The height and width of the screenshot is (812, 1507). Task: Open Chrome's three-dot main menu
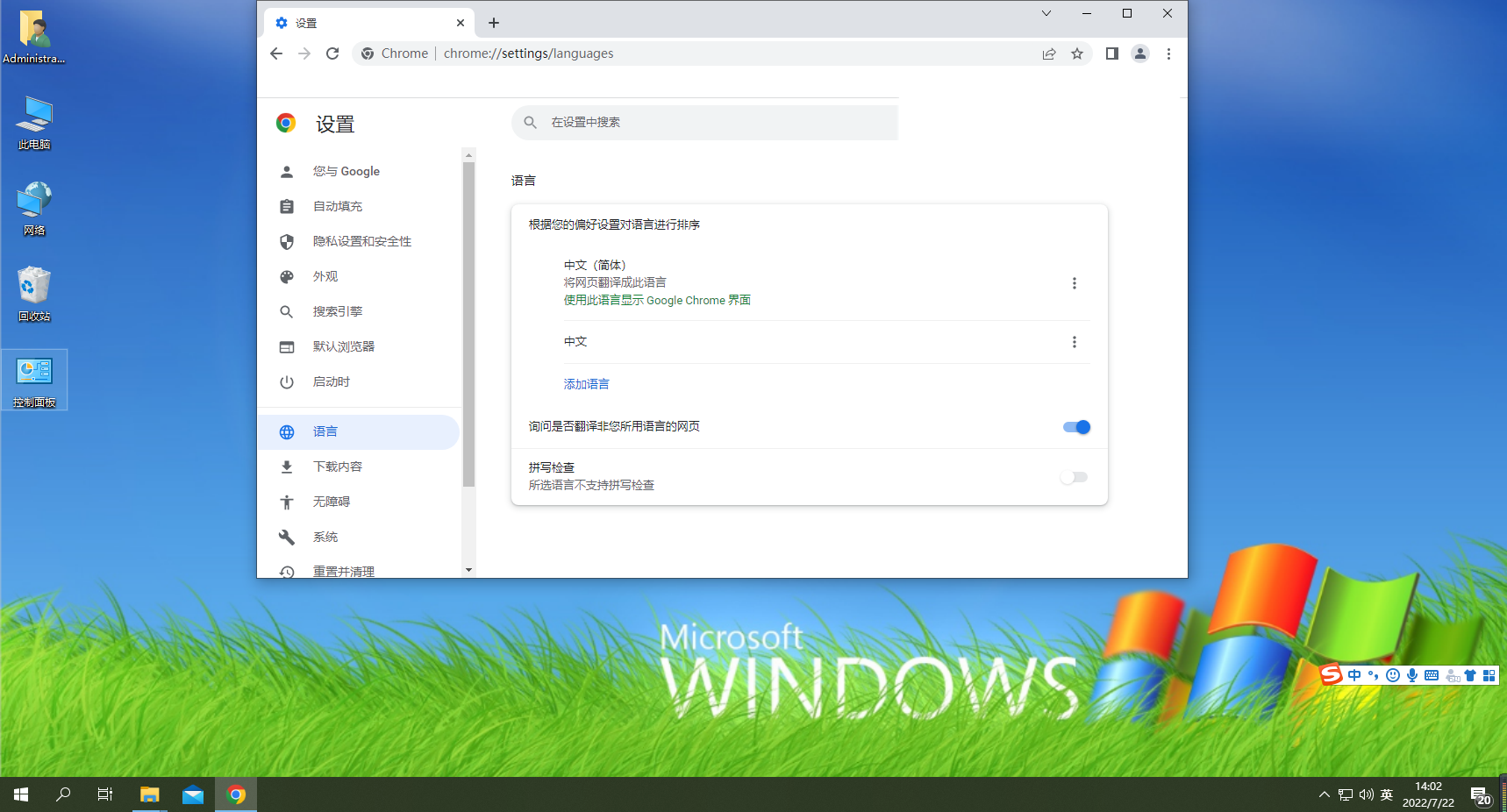tap(1168, 53)
